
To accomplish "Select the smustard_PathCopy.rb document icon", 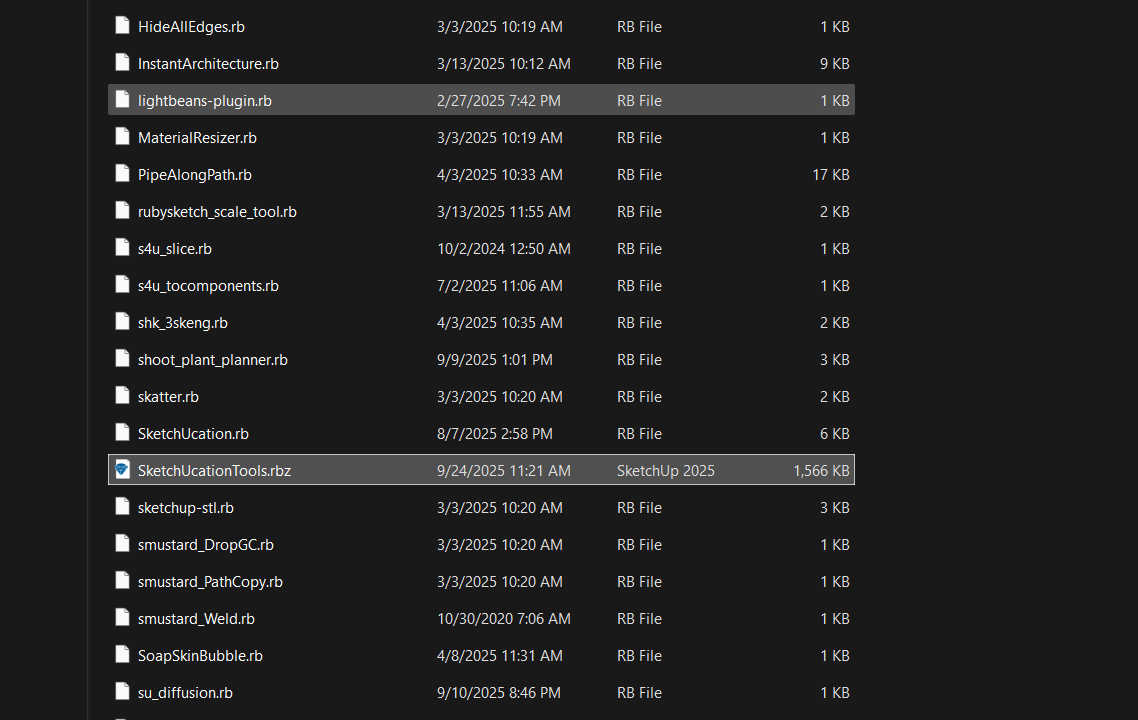I will (x=122, y=581).
